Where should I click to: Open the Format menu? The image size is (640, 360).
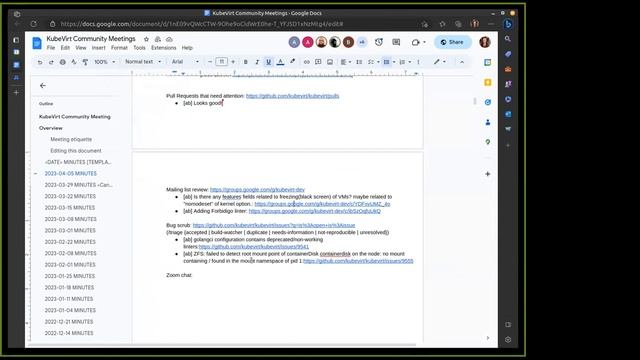click(x=119, y=48)
